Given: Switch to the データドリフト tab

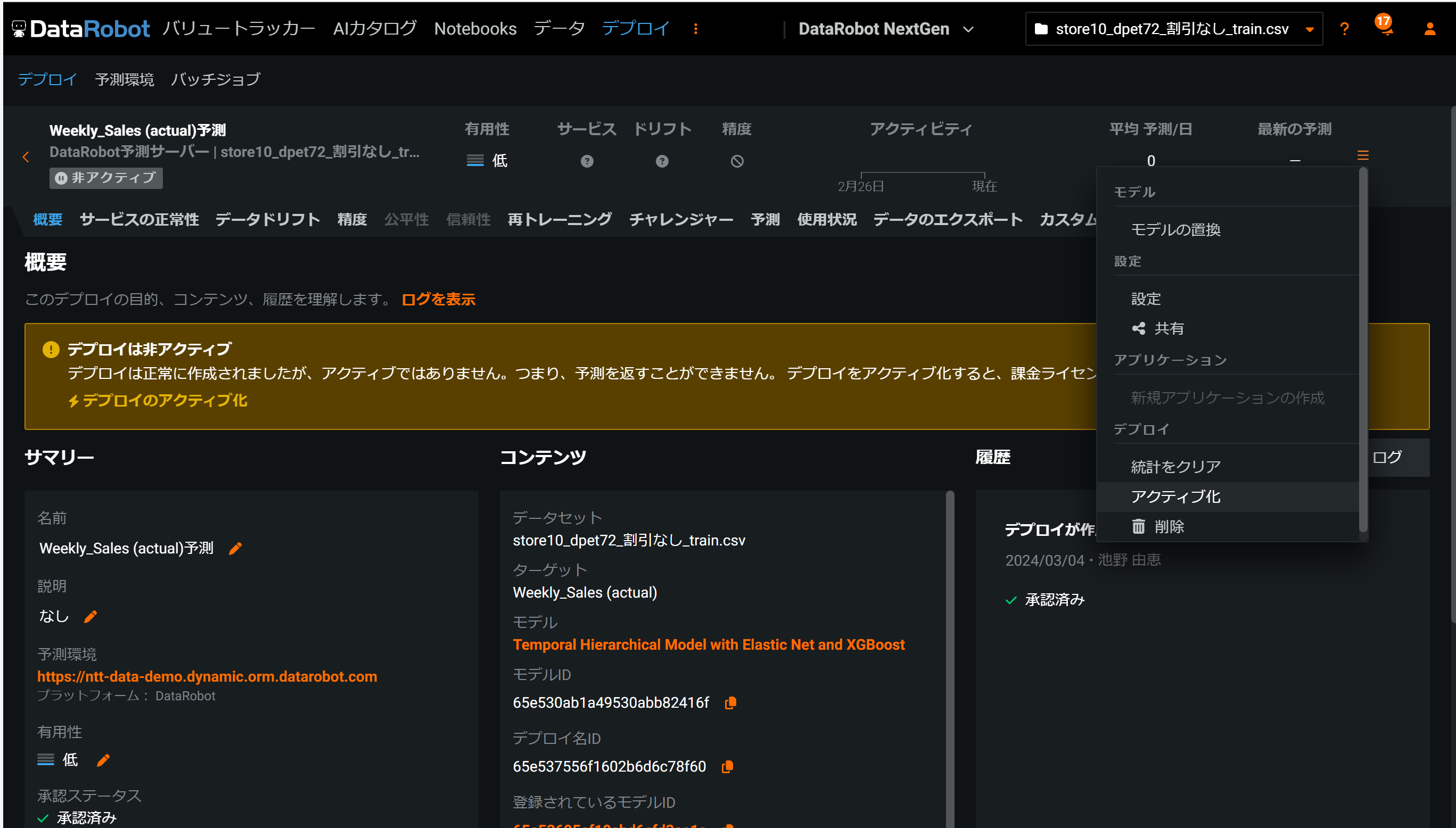Looking at the screenshot, I should pos(267,220).
